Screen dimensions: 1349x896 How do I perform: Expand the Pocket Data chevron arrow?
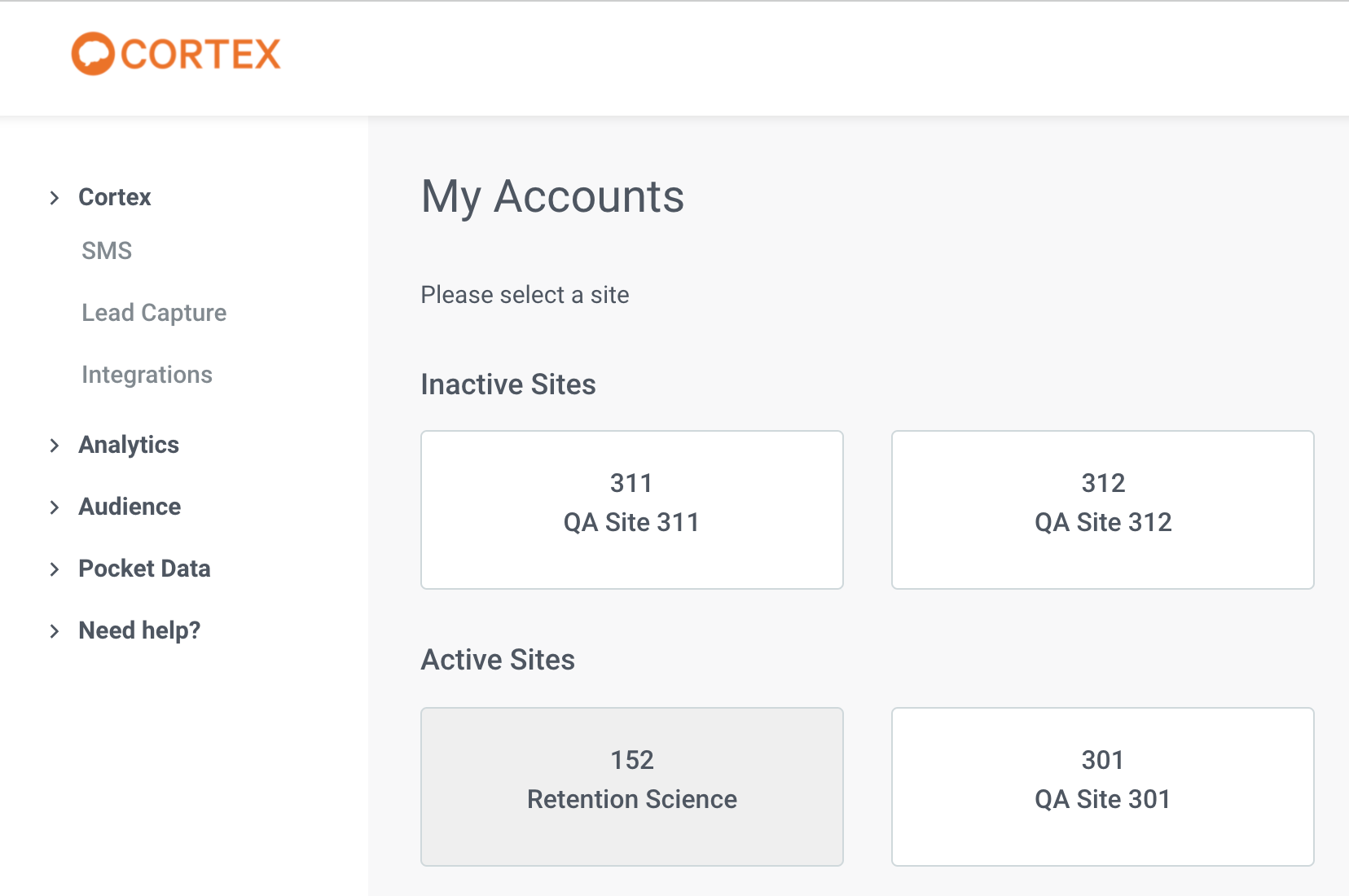pos(54,569)
